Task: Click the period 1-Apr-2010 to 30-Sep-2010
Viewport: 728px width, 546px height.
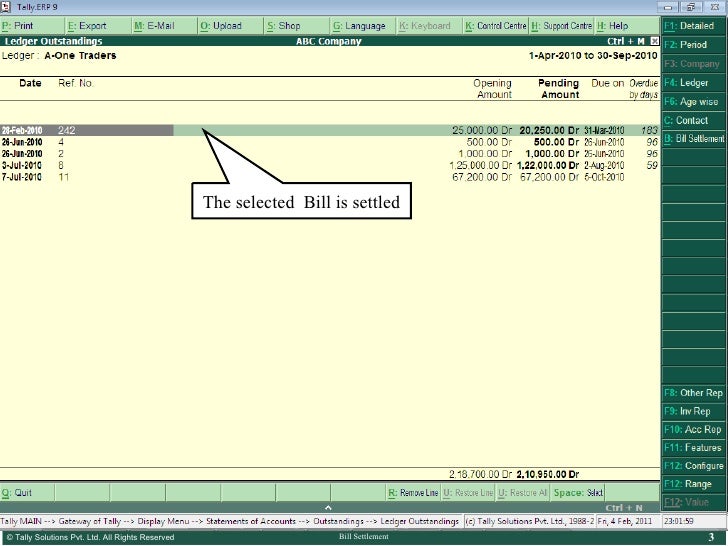Action: pos(593,56)
